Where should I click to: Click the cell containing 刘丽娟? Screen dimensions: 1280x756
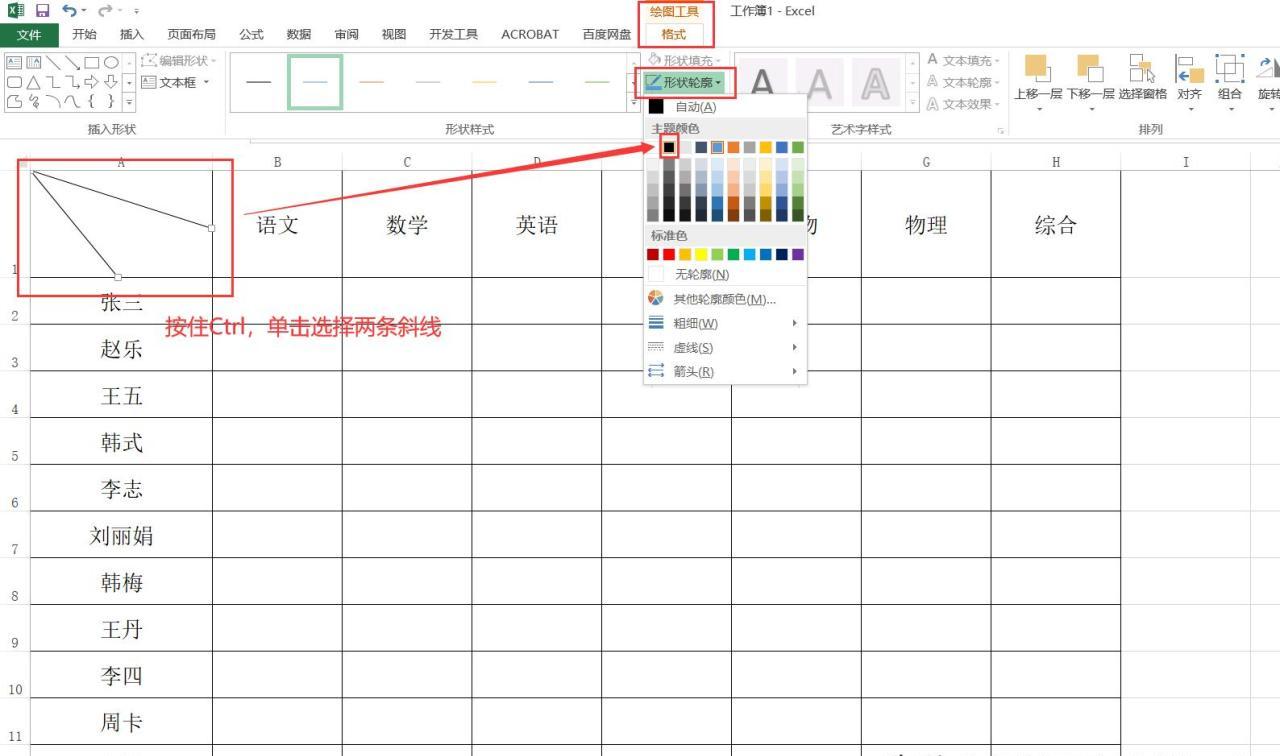(x=121, y=535)
